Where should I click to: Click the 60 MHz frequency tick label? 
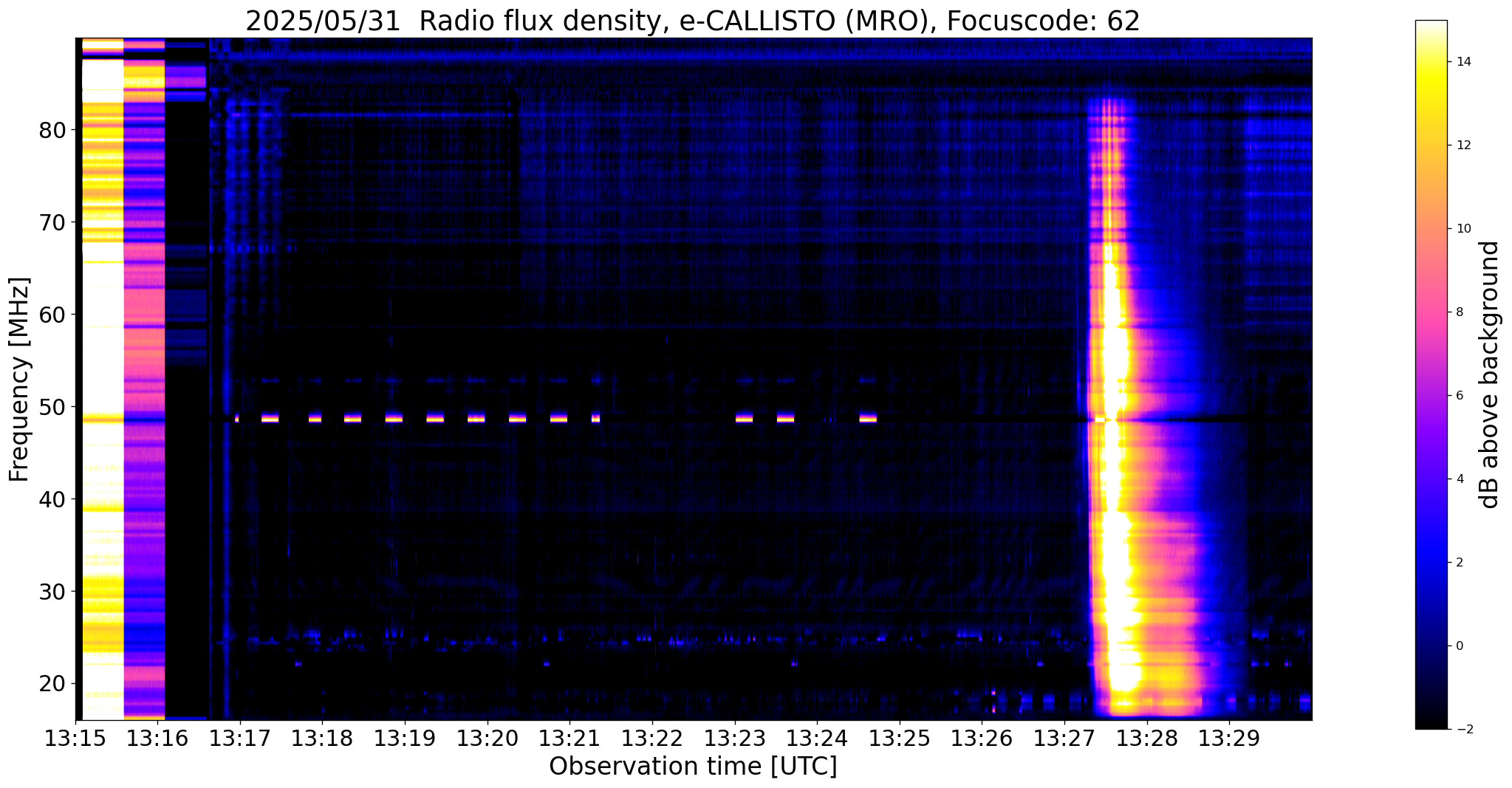(x=52, y=315)
